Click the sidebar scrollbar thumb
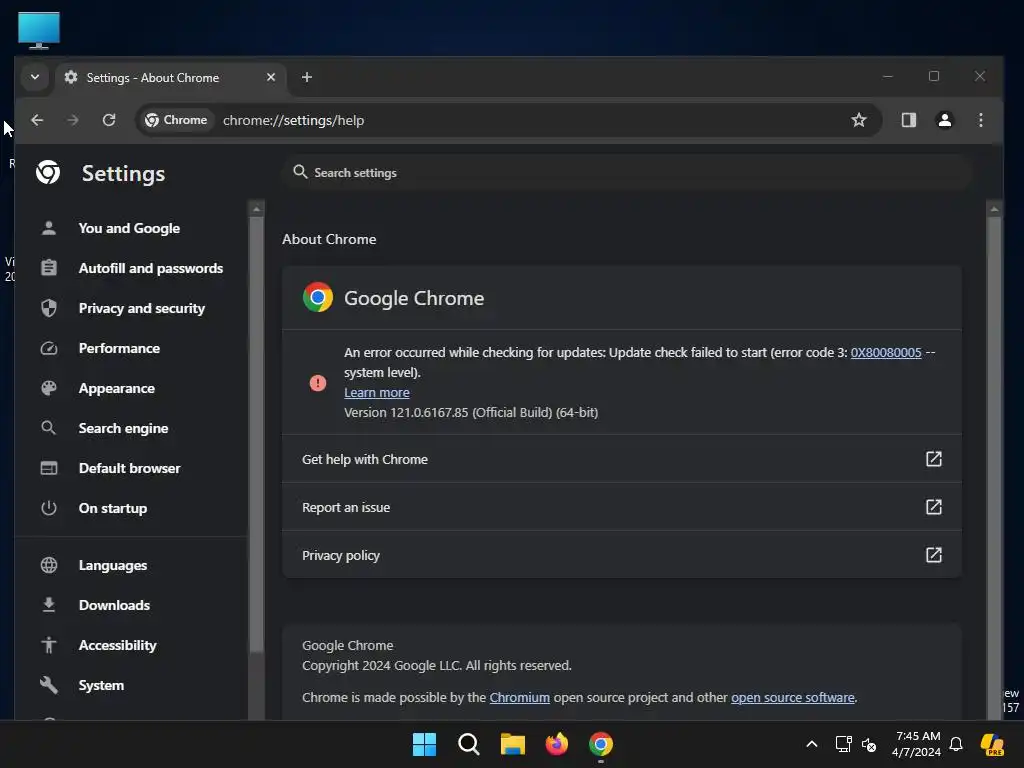 [257, 434]
